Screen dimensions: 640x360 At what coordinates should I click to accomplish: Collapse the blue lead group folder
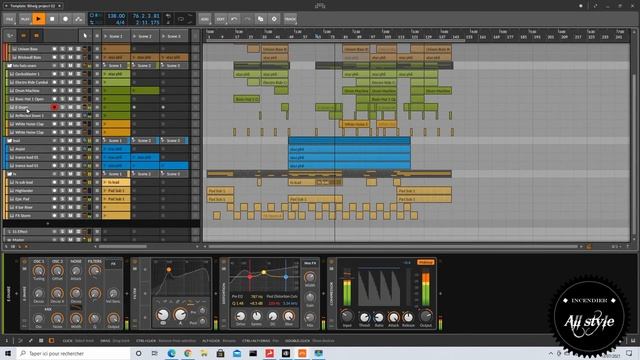point(9,141)
